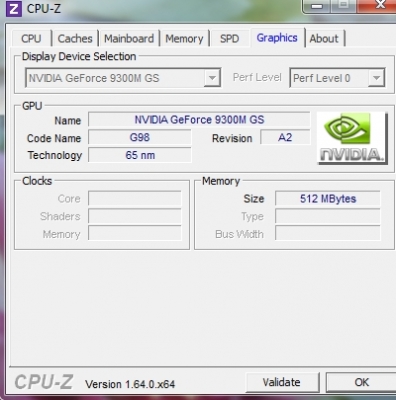The width and height of the screenshot is (396, 400).
Task: Click the CPU-Z window title text
Action: 44,9
